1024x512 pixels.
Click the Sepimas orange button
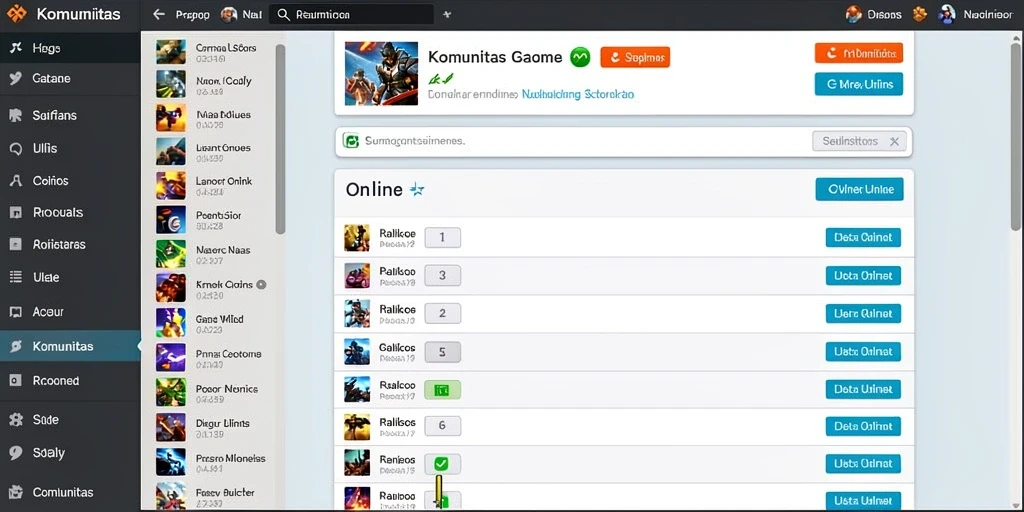click(x=635, y=57)
